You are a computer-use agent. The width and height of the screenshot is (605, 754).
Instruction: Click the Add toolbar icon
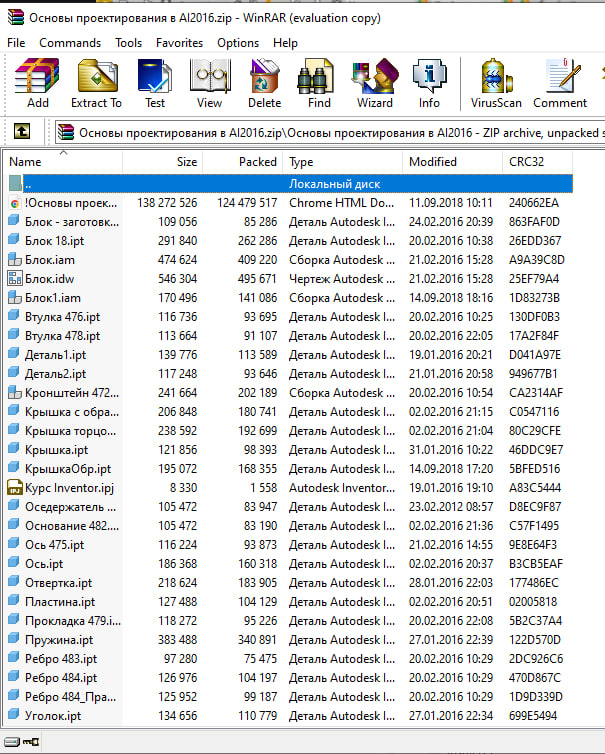pyautogui.click(x=37, y=76)
